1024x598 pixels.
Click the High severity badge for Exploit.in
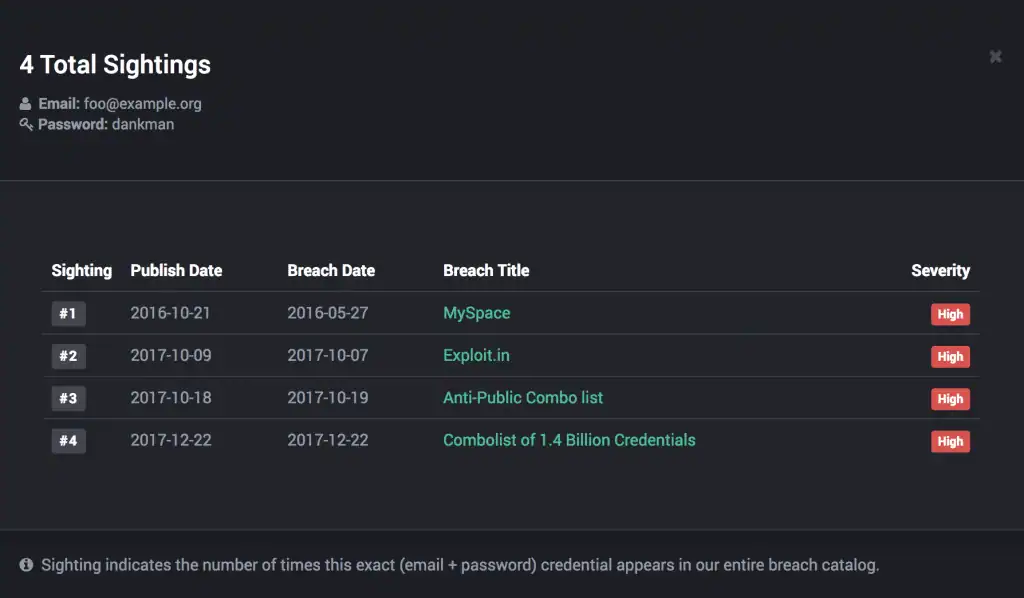click(950, 356)
